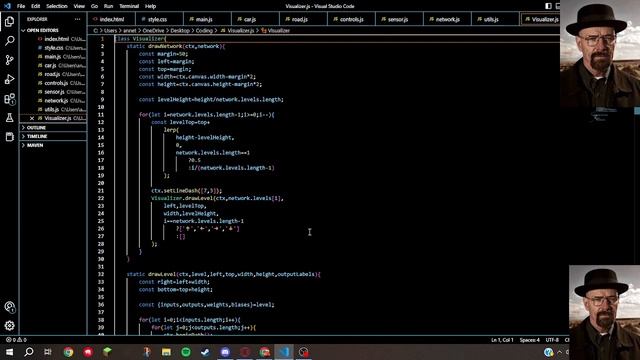
Task: Click the UTF-8 encoding status item
Action: tap(552, 340)
